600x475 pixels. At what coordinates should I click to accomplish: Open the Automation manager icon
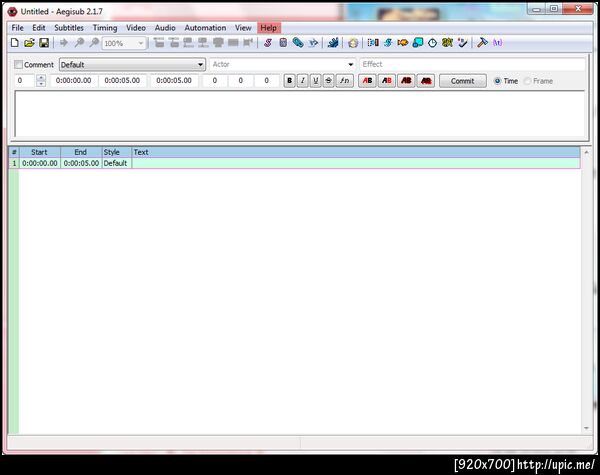[333, 43]
